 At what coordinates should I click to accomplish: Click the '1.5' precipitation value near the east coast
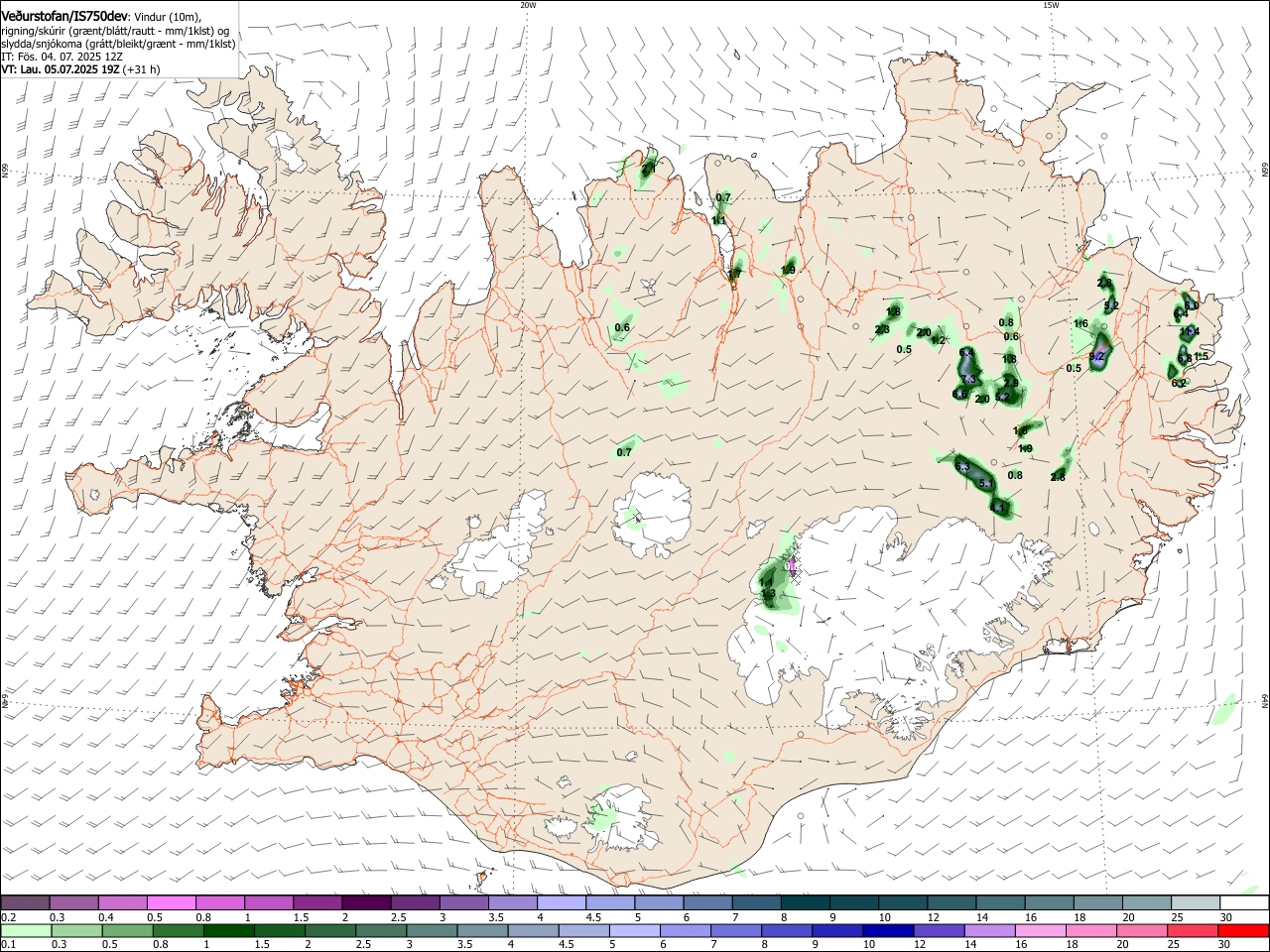1201,356
